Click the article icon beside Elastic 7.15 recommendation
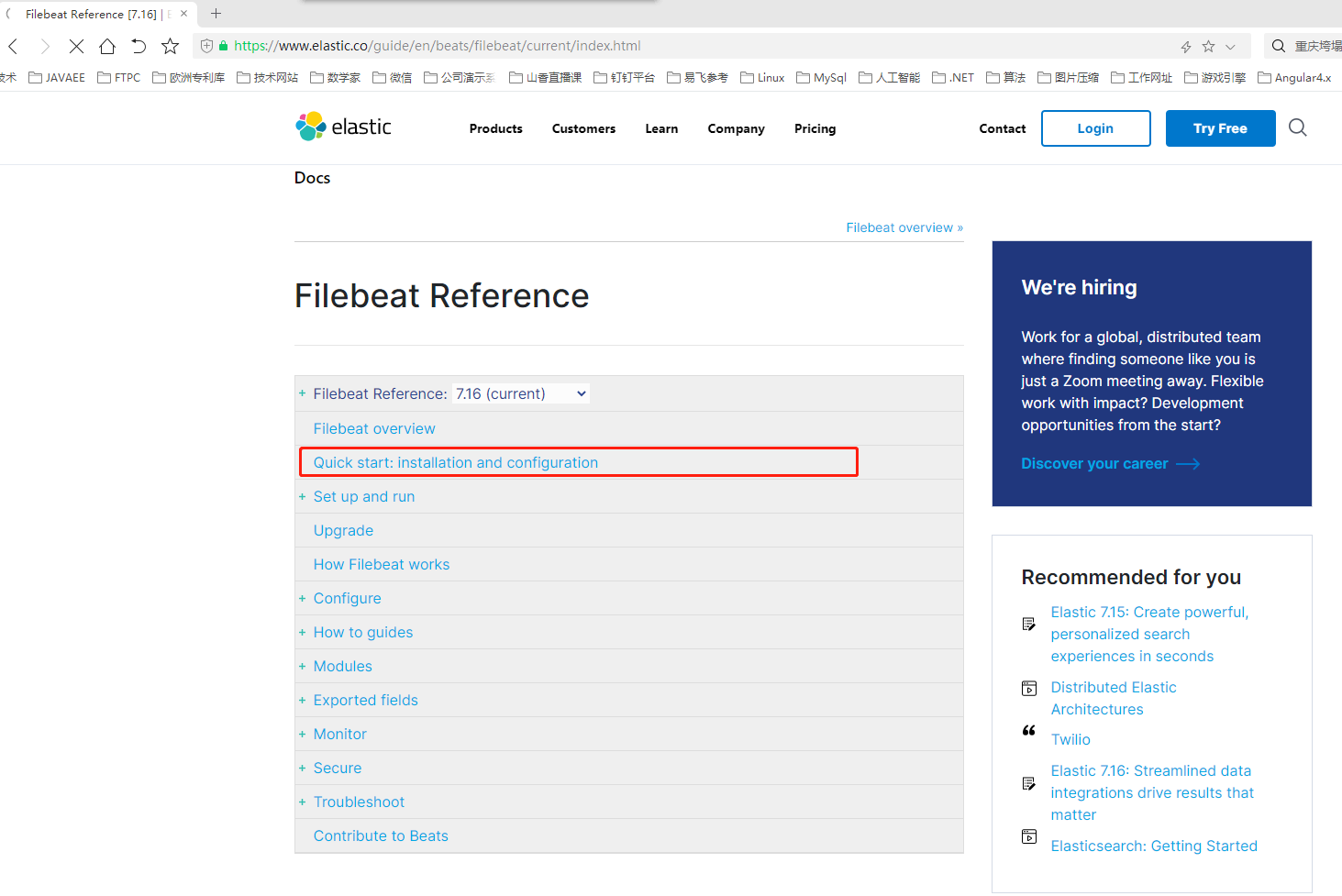Screen dimensions: 1342x896 click(1028, 624)
